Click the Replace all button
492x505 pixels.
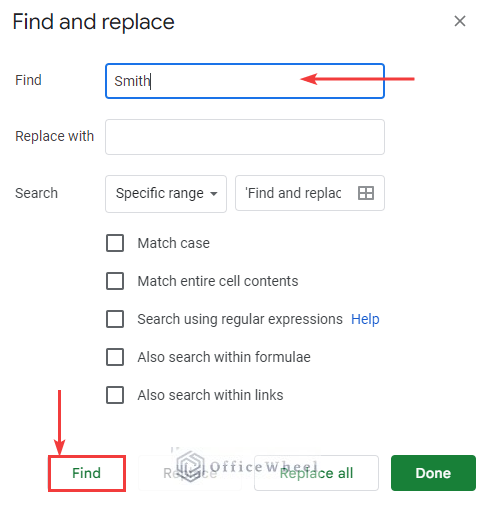(x=316, y=473)
